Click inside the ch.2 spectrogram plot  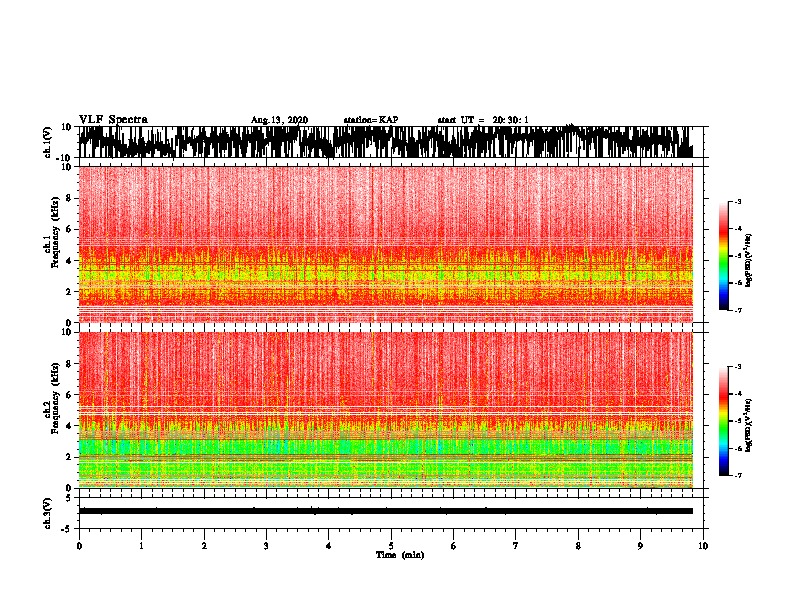[x=386, y=410]
